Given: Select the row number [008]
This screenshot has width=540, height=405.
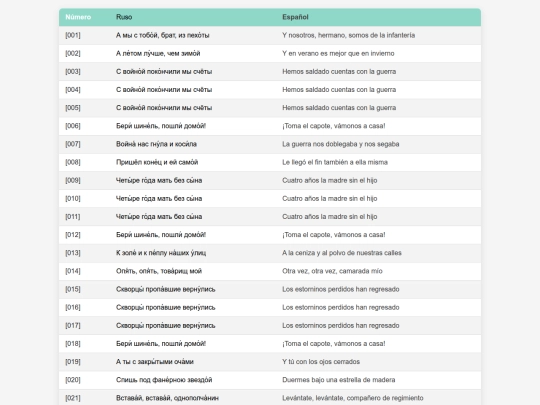Looking at the screenshot, I should 73,162.
